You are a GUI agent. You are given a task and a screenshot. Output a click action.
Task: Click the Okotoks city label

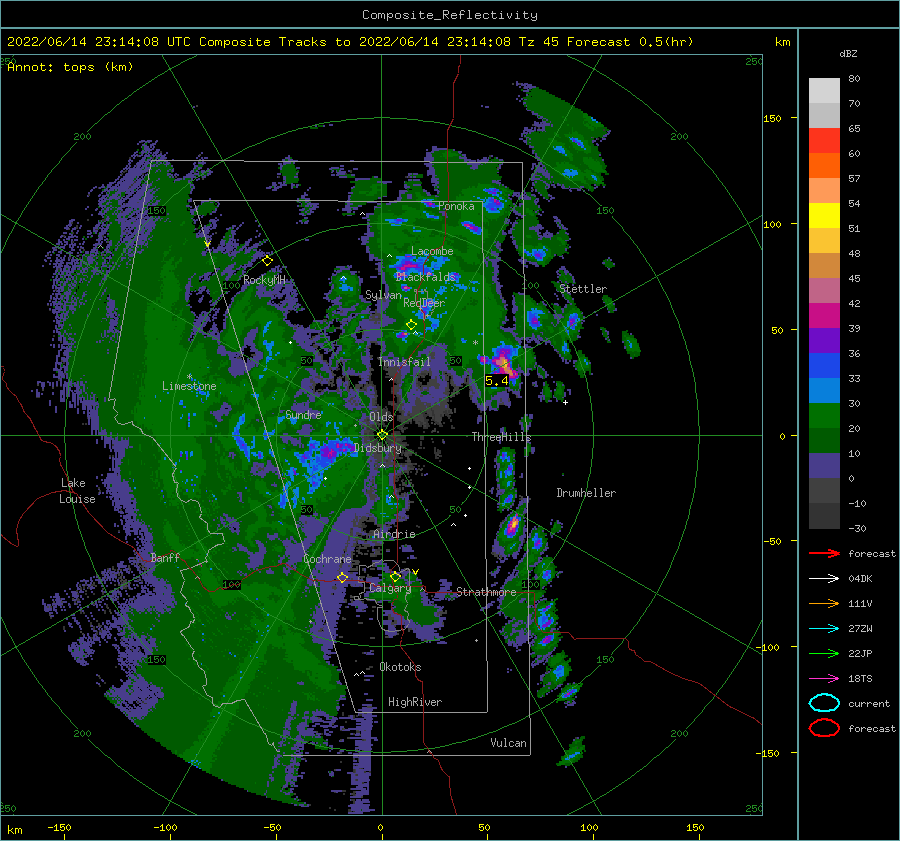(x=400, y=667)
